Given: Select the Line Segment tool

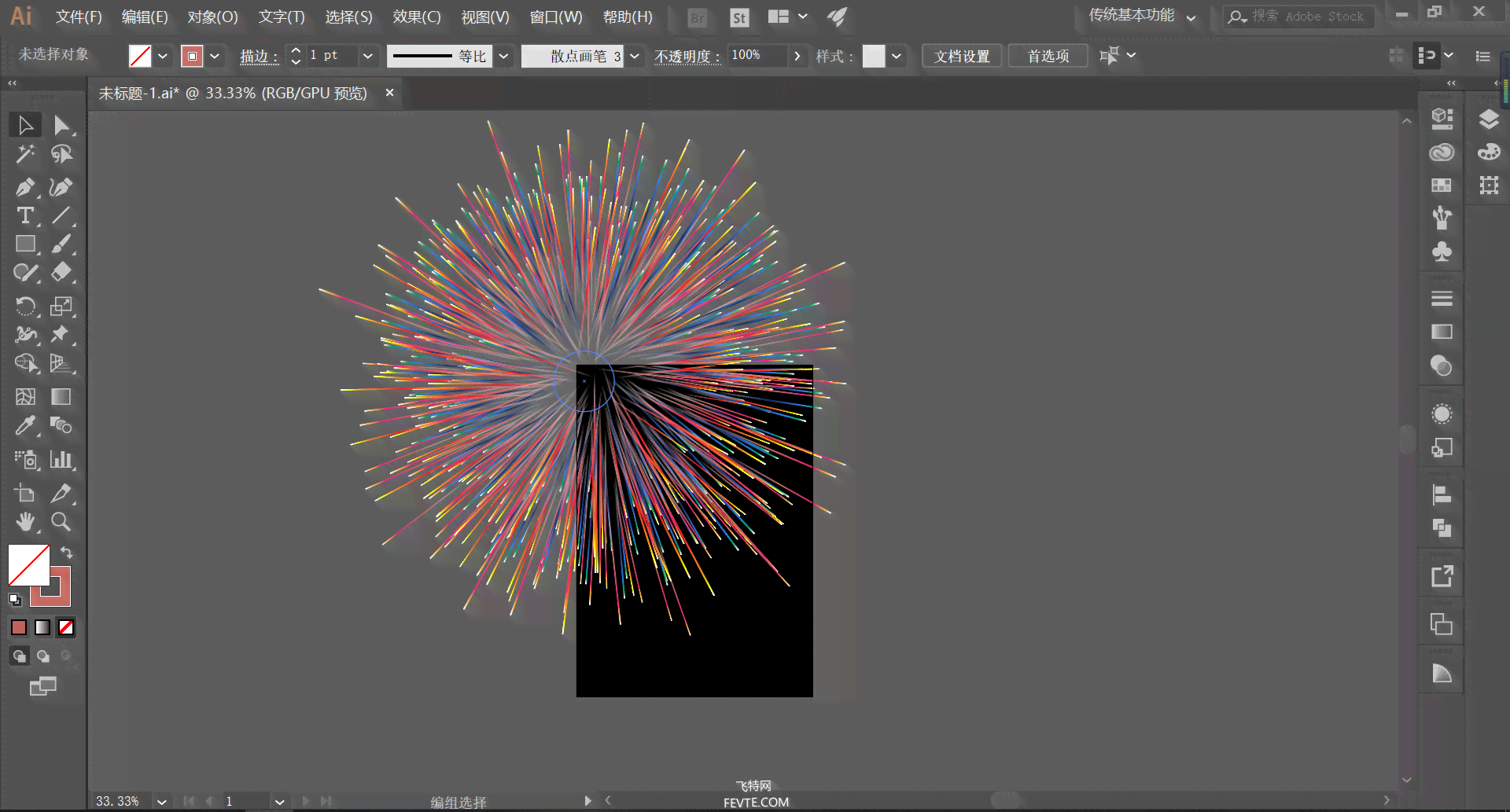Looking at the screenshot, I should tap(61, 215).
